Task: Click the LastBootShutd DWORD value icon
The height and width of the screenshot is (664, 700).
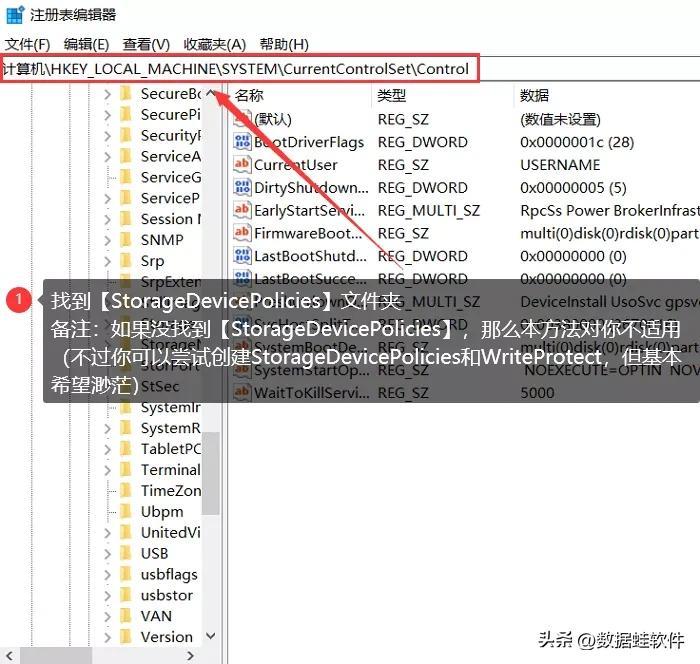Action: click(242, 256)
